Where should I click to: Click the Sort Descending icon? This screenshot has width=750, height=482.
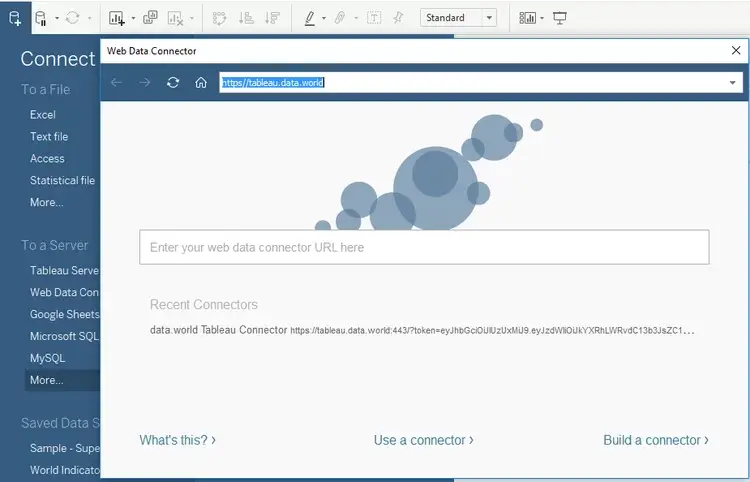click(x=272, y=18)
